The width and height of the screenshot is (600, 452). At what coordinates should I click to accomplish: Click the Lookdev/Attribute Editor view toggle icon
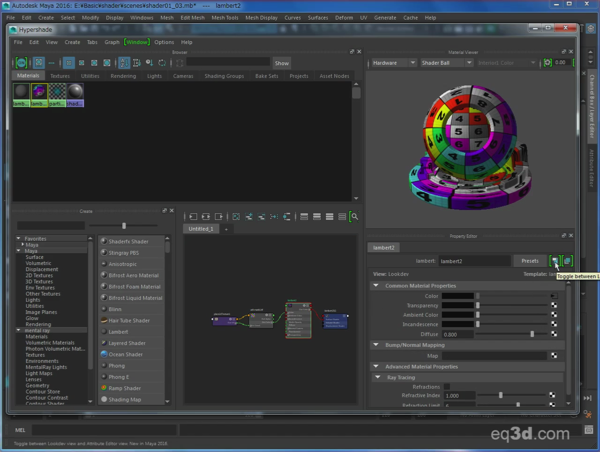[554, 260]
